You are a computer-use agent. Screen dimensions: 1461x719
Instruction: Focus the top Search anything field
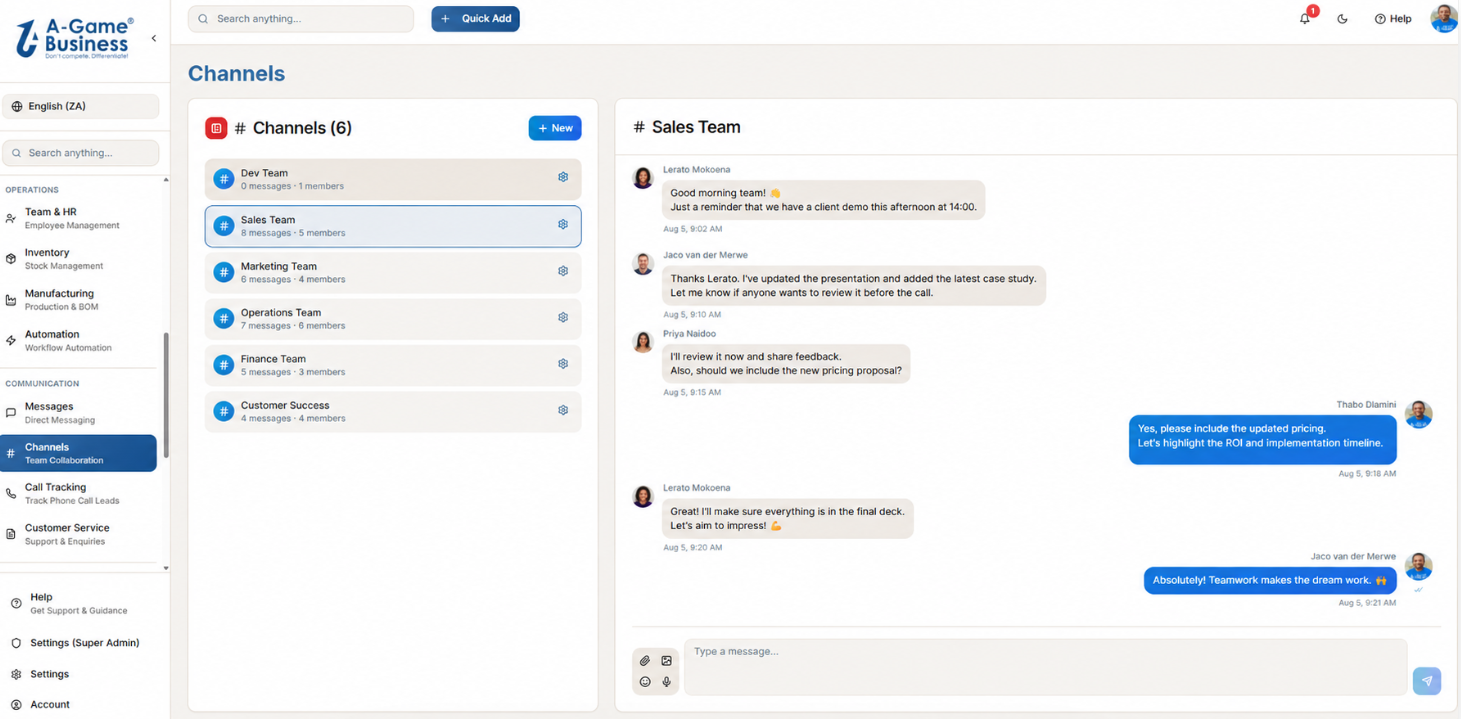point(301,19)
